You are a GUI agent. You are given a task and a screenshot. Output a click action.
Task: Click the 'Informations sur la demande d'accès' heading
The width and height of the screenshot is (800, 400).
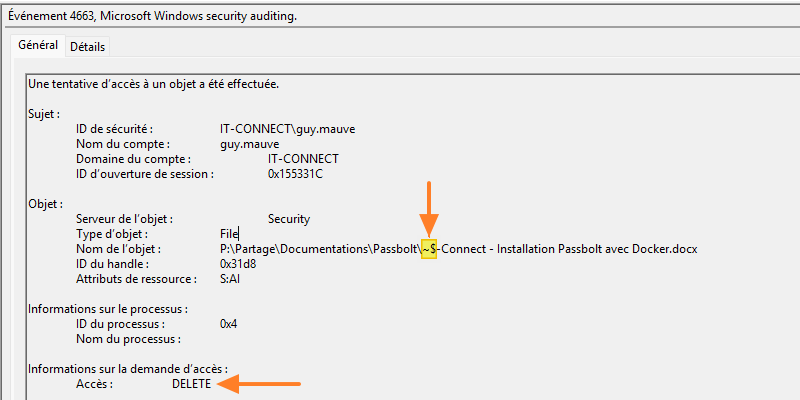click(x=128, y=369)
